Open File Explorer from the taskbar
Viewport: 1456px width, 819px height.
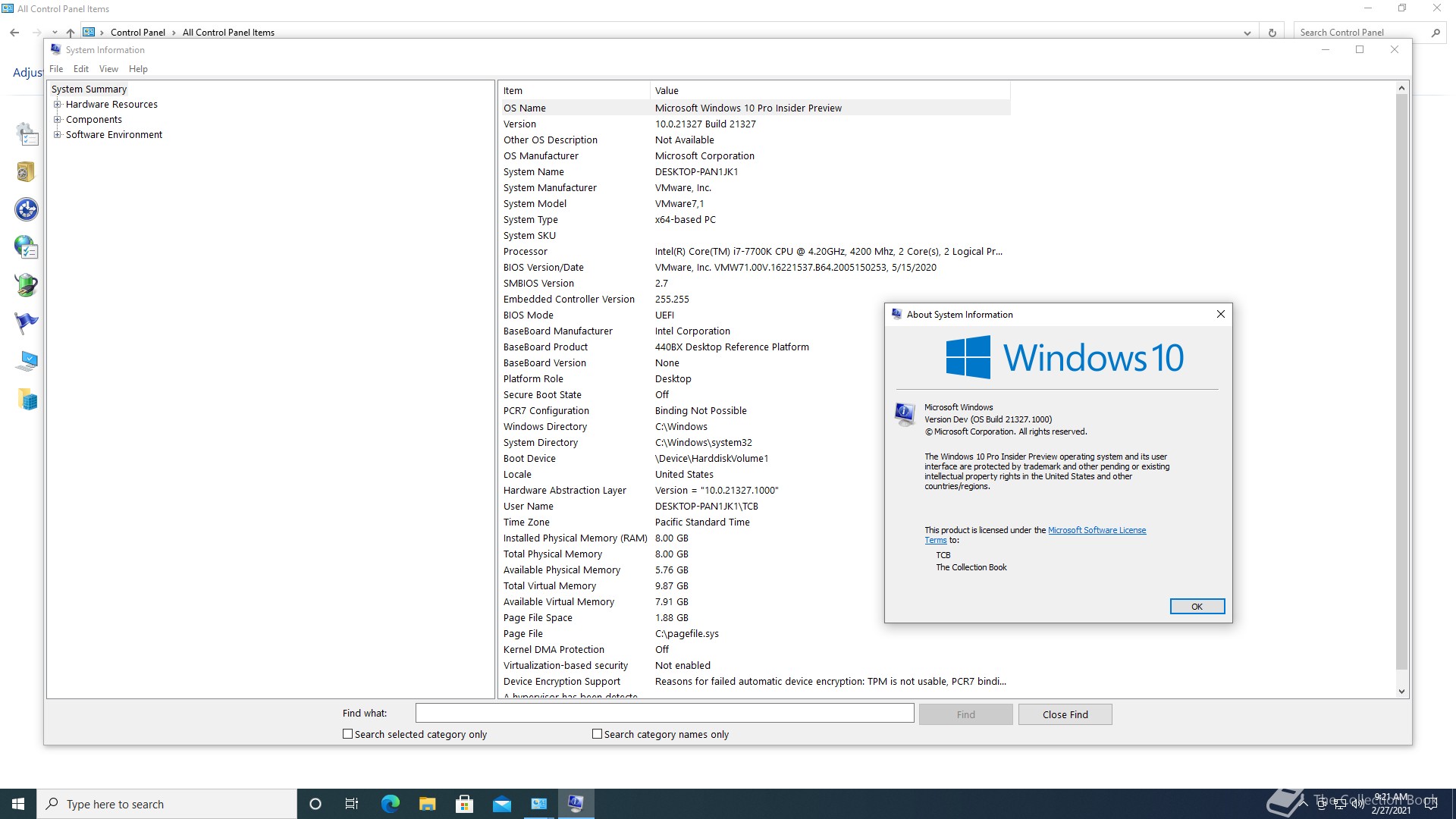point(427,804)
